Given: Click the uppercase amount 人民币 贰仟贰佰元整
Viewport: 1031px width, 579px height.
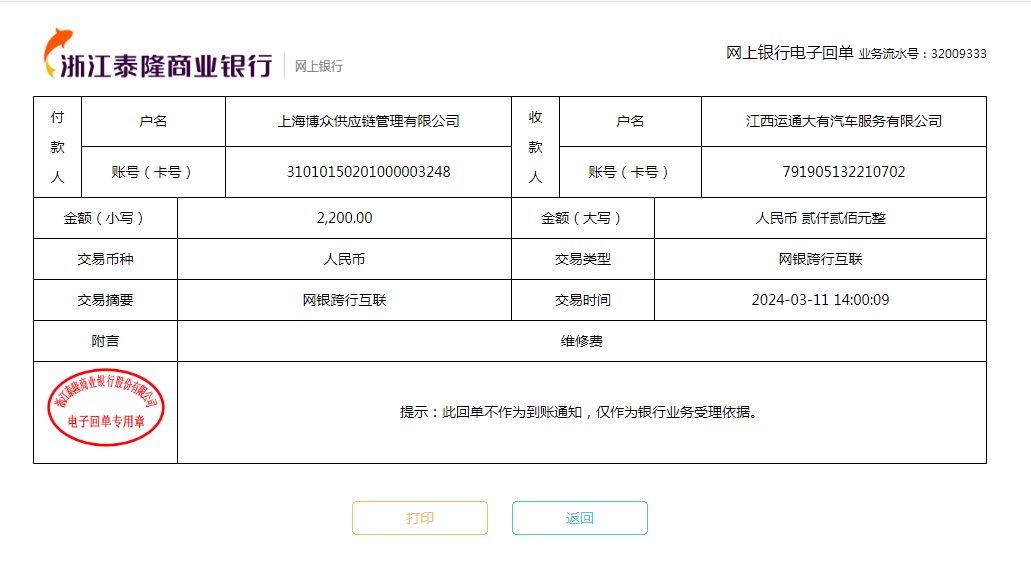Looking at the screenshot, I should tap(820, 218).
